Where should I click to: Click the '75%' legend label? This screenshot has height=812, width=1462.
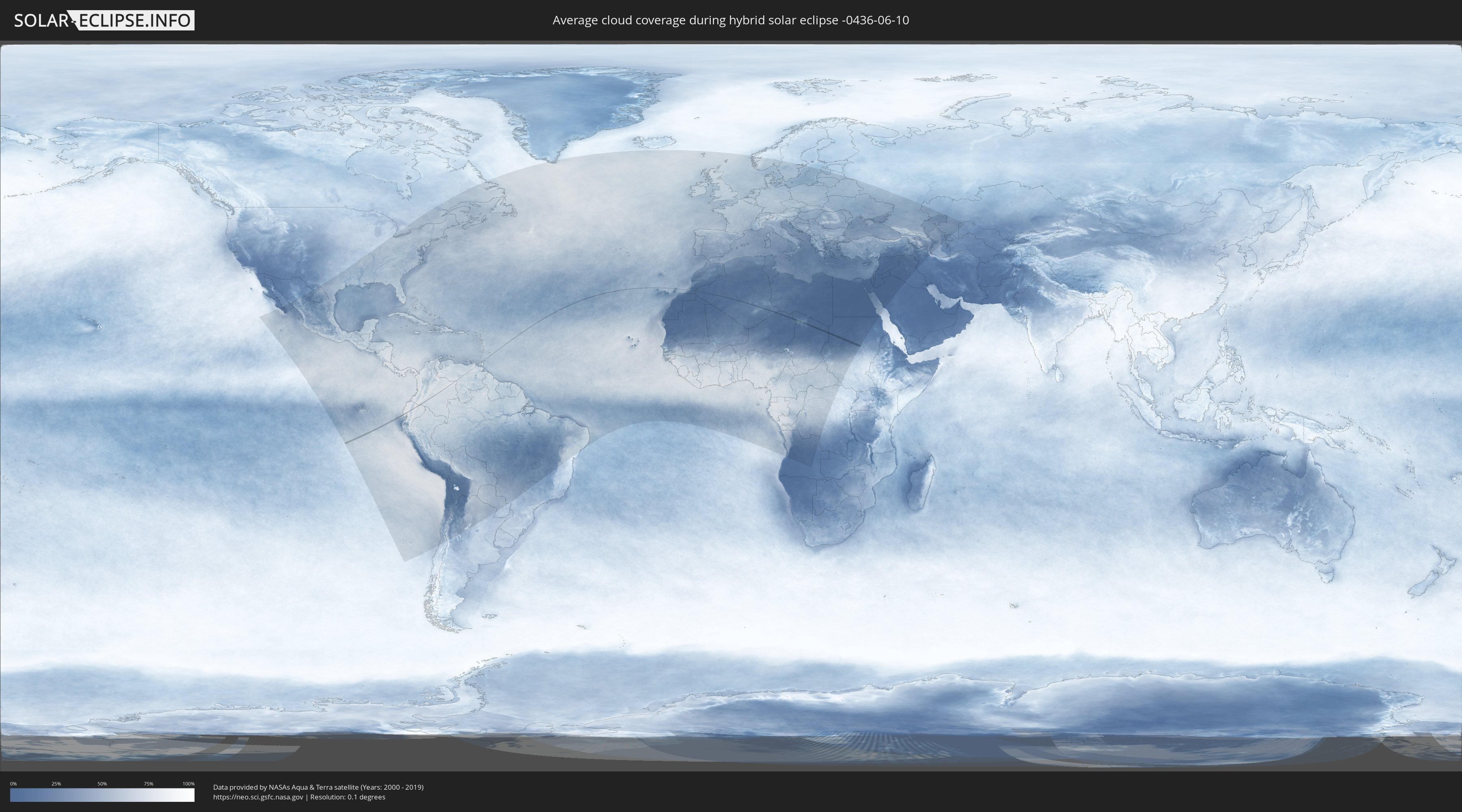pos(148,784)
